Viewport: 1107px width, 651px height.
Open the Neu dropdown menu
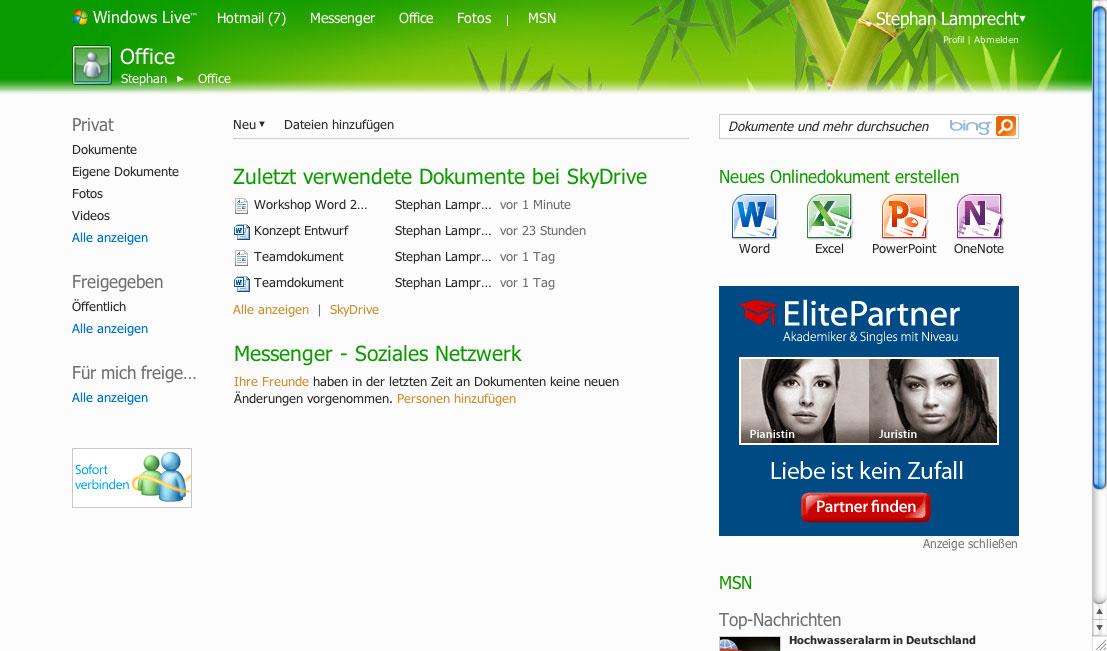[249, 124]
